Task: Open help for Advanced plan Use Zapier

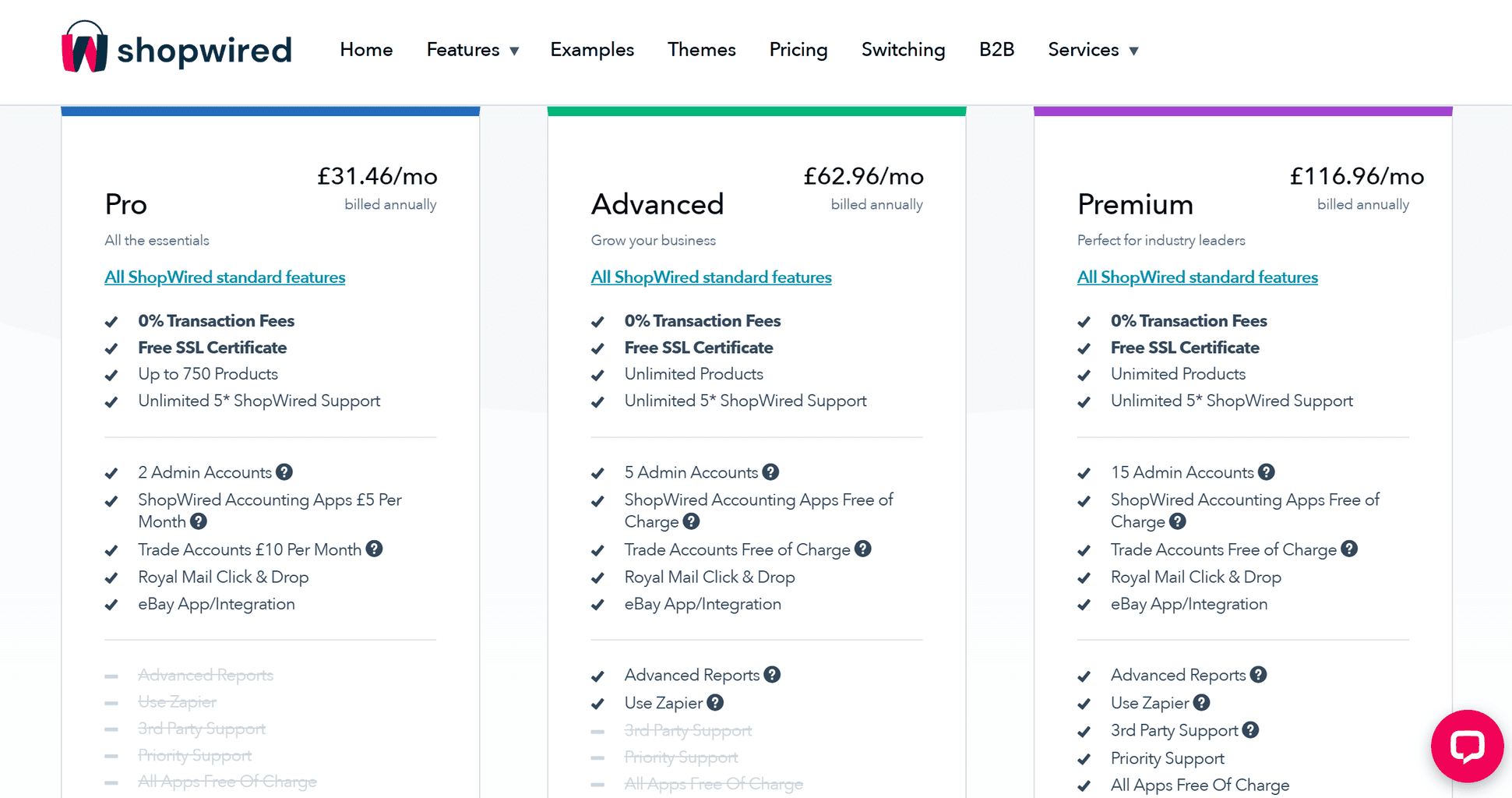Action: [715, 702]
